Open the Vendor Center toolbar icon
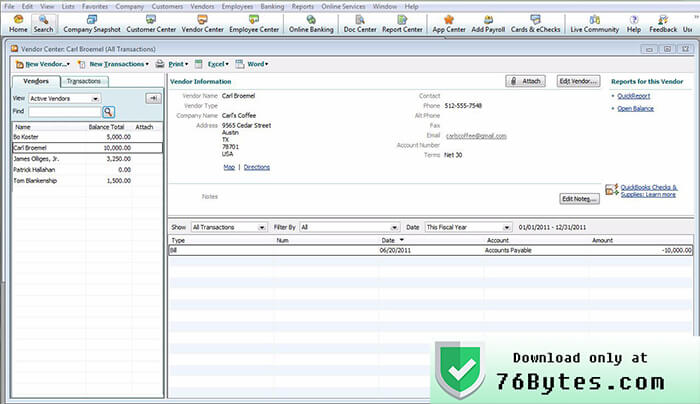 [x=202, y=24]
